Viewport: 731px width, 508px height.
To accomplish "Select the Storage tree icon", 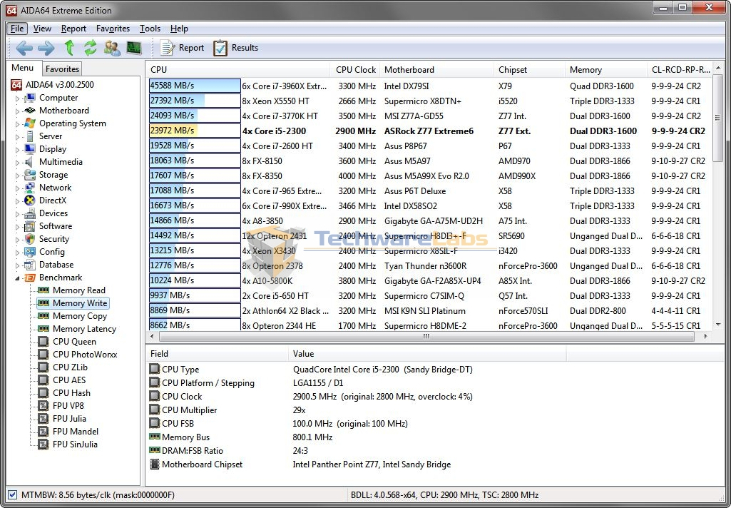I will tap(30, 175).
